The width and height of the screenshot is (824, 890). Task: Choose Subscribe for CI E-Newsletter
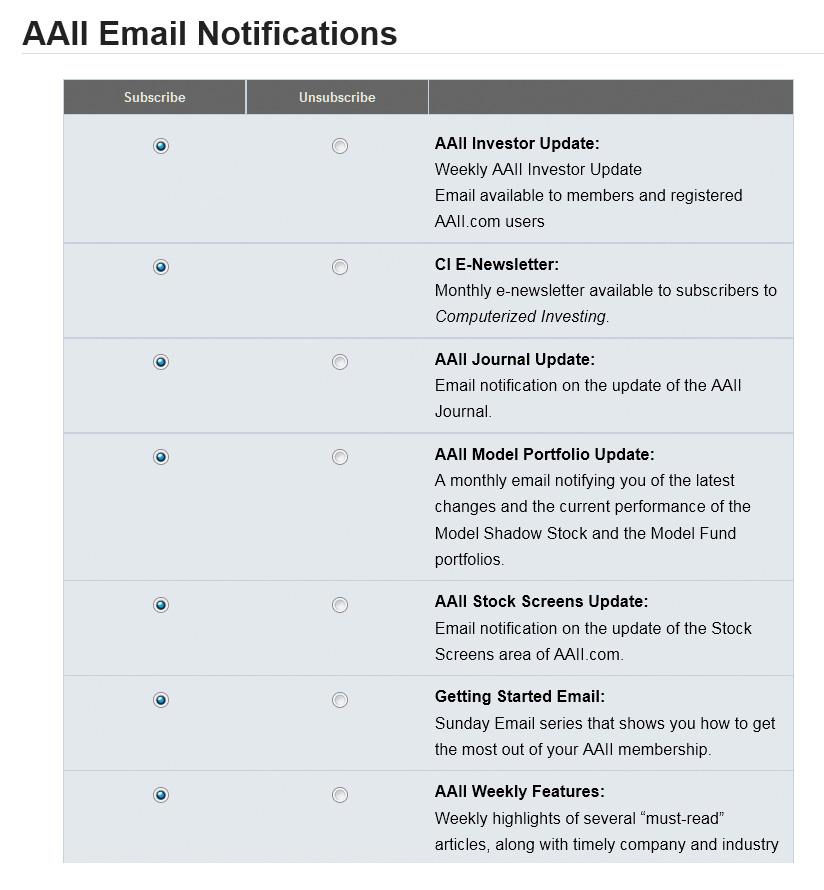[161, 267]
